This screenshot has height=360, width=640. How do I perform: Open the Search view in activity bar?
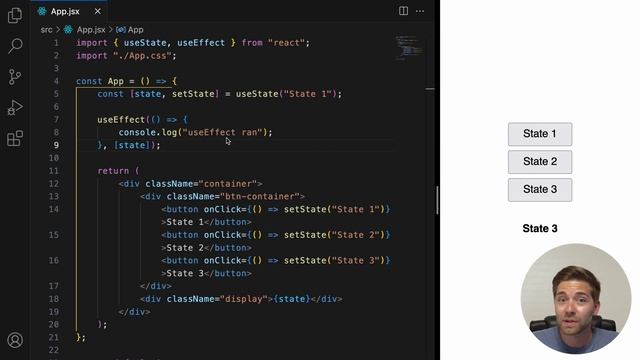tap(15, 46)
